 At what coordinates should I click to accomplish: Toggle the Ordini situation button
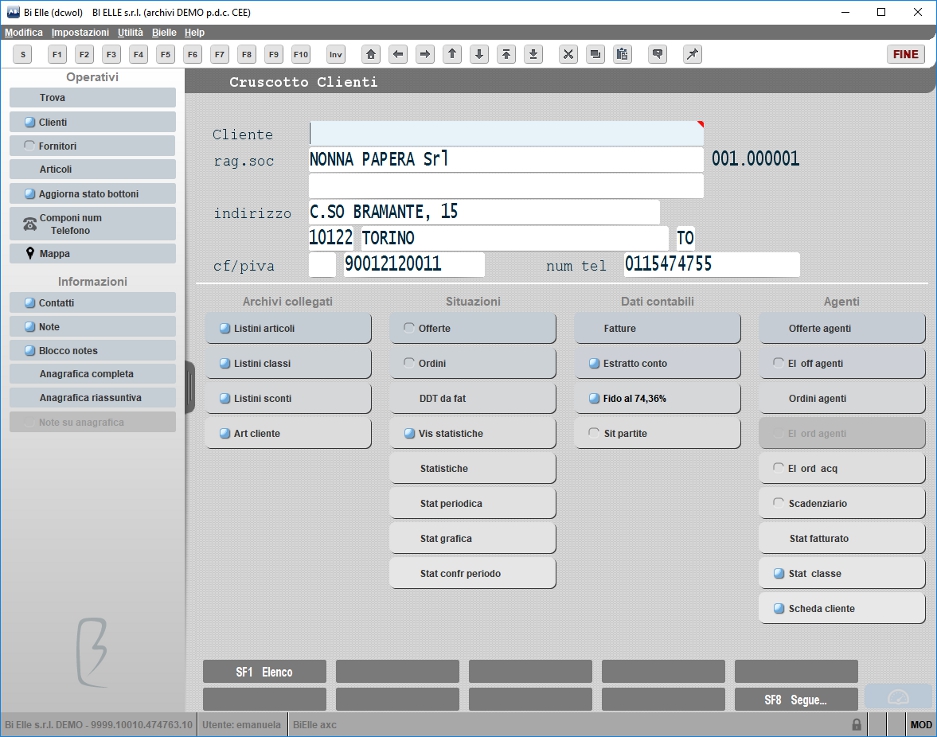point(473,363)
